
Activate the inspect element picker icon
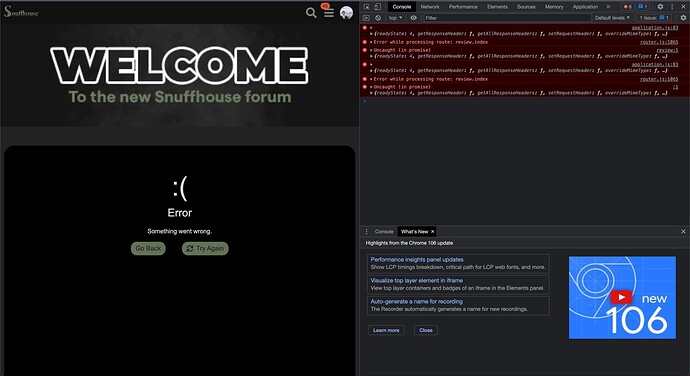click(x=366, y=7)
